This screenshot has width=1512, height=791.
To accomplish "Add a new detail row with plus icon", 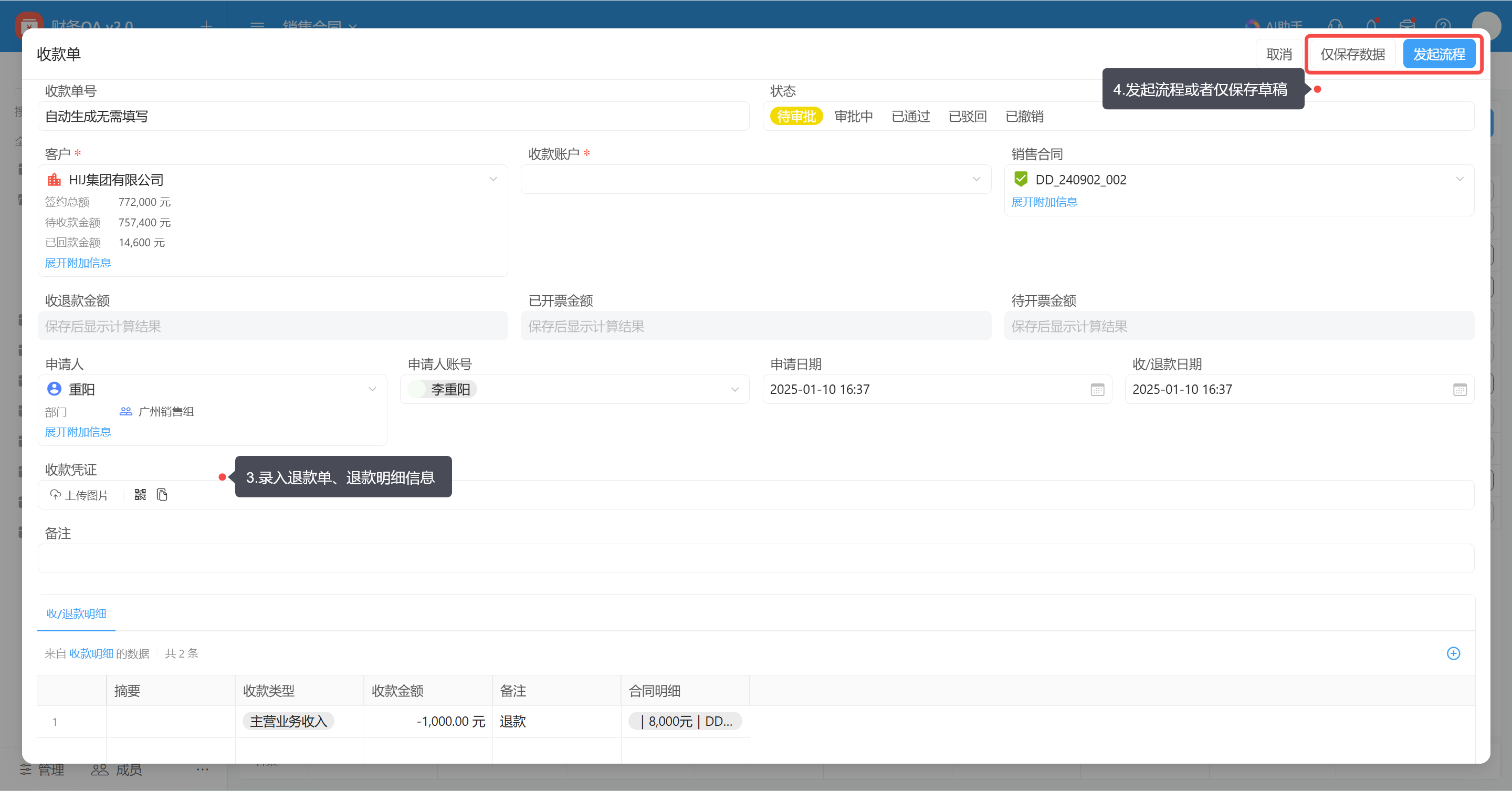I will coord(1453,653).
